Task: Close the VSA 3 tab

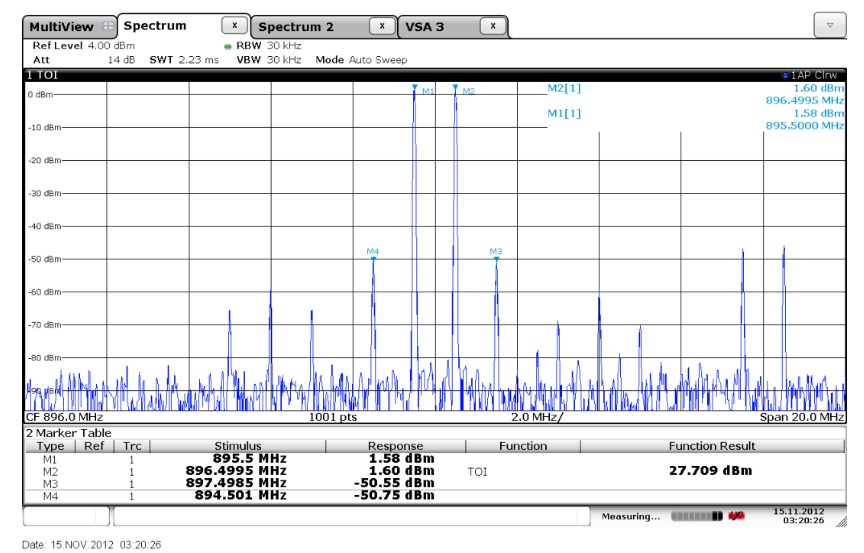Action: [x=492, y=25]
